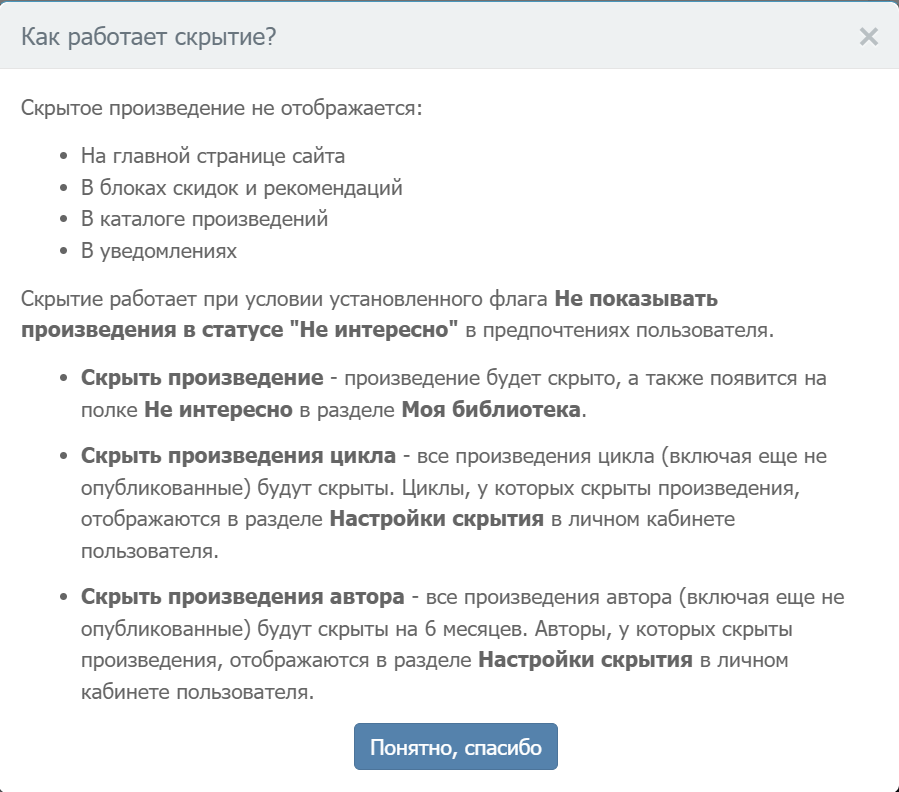Image resolution: width=899 pixels, height=792 pixels.
Task: Click the intro line "Скрытое произведение не отображается:"
Action: 221,107
